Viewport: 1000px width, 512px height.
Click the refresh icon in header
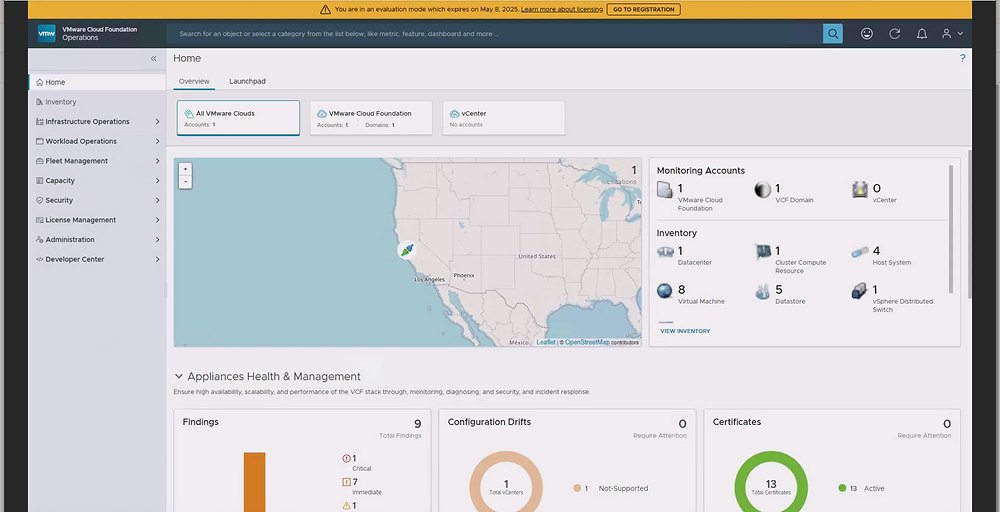tap(894, 34)
